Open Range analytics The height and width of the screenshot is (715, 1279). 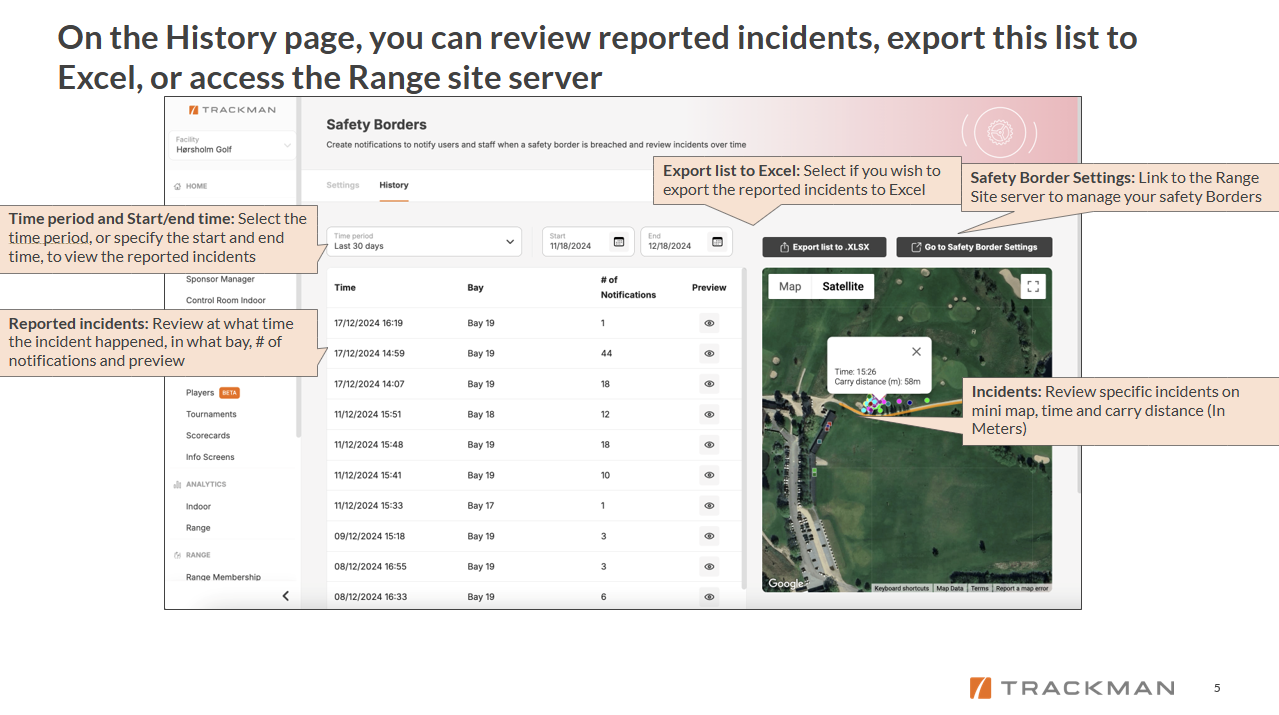[x=198, y=528]
